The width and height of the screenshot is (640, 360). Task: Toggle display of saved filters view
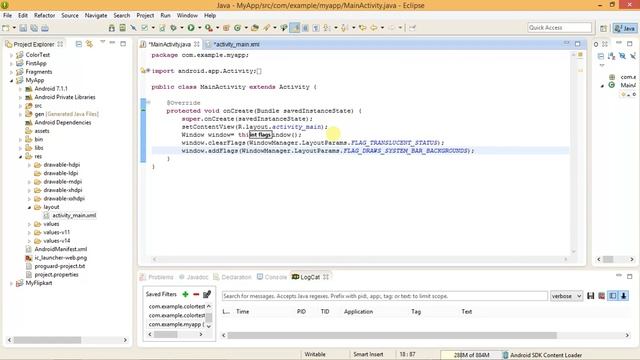pos(613,296)
